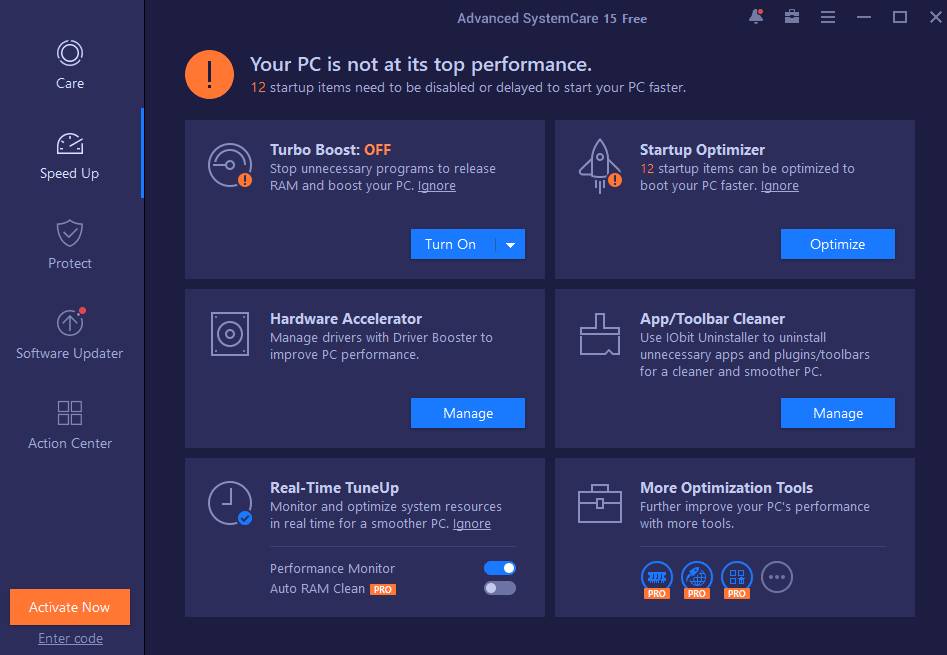Enable Auto RAM Clean

pos(499,588)
